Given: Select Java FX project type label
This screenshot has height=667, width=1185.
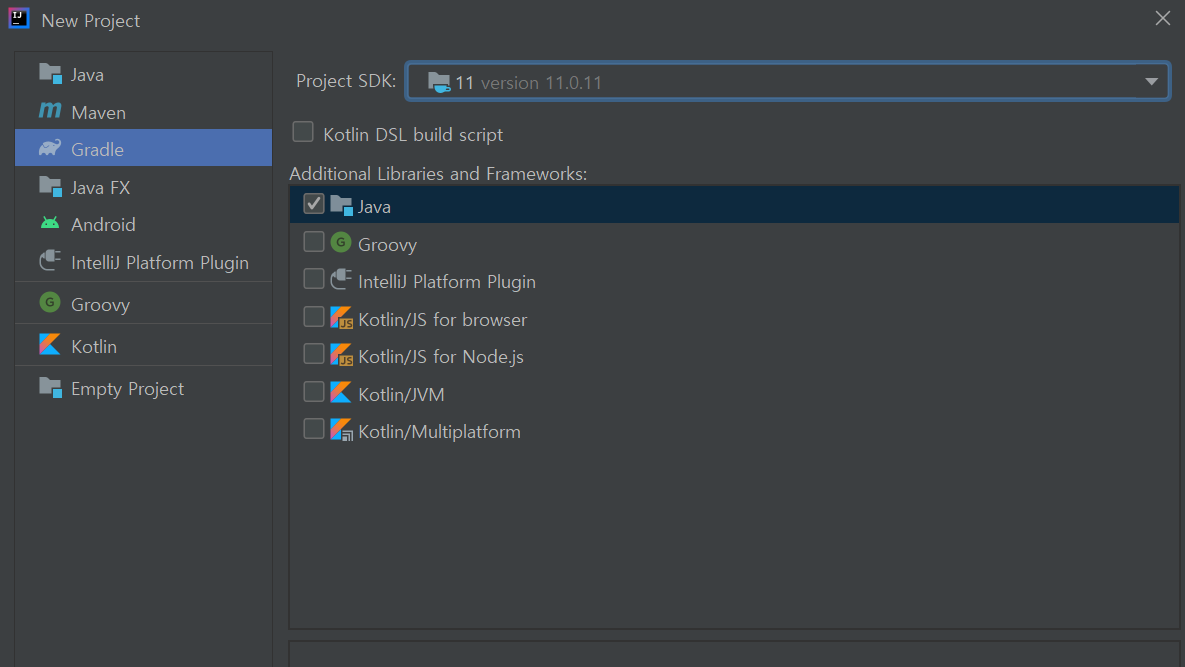Looking at the screenshot, I should pos(101,187).
